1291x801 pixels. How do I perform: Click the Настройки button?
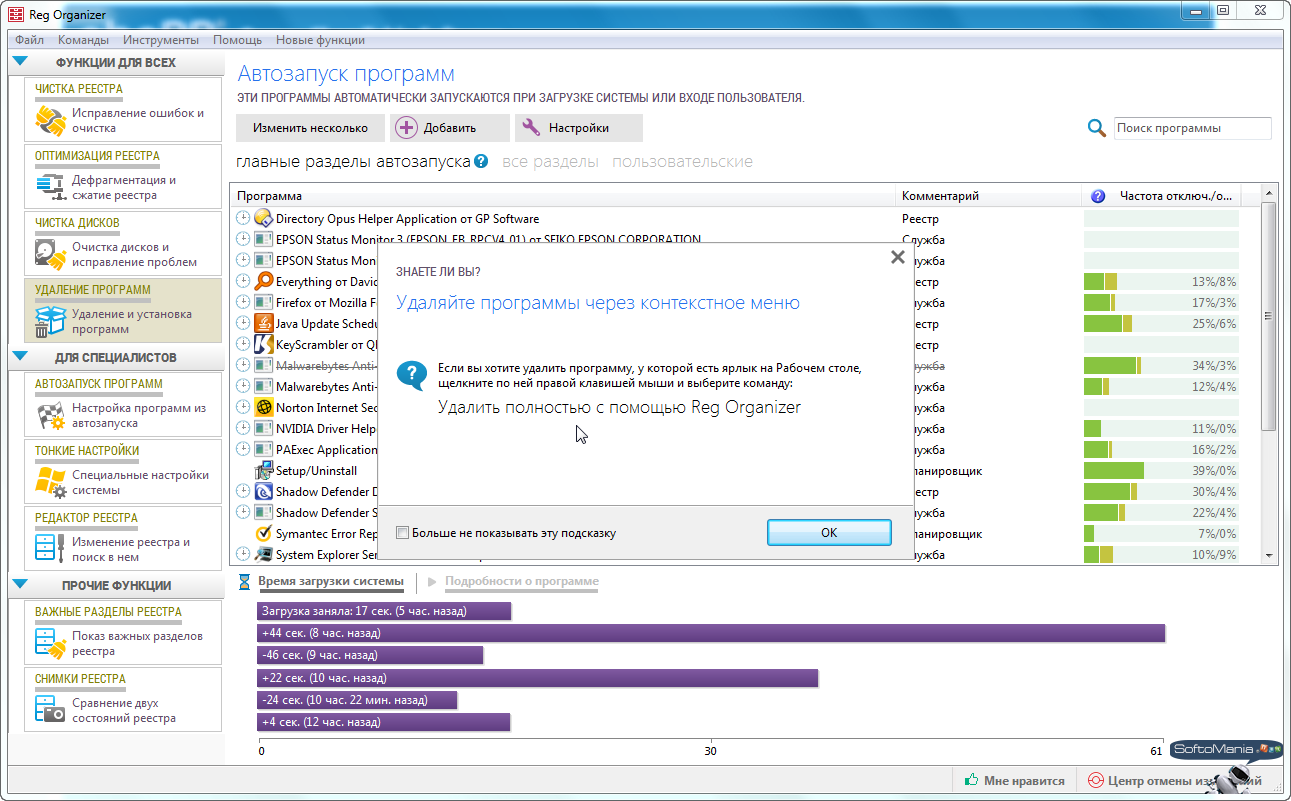coord(579,128)
